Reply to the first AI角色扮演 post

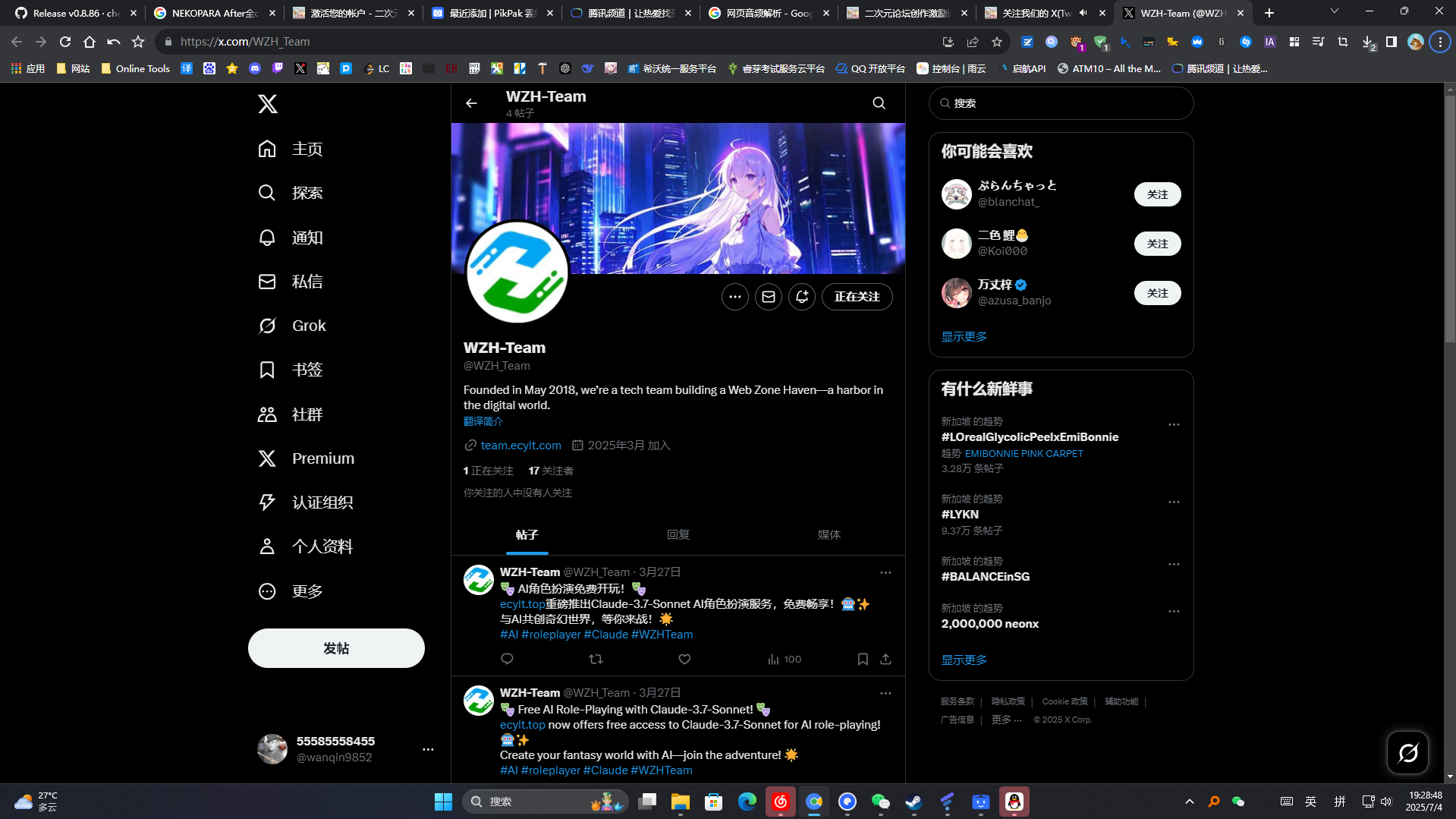pyautogui.click(x=507, y=659)
